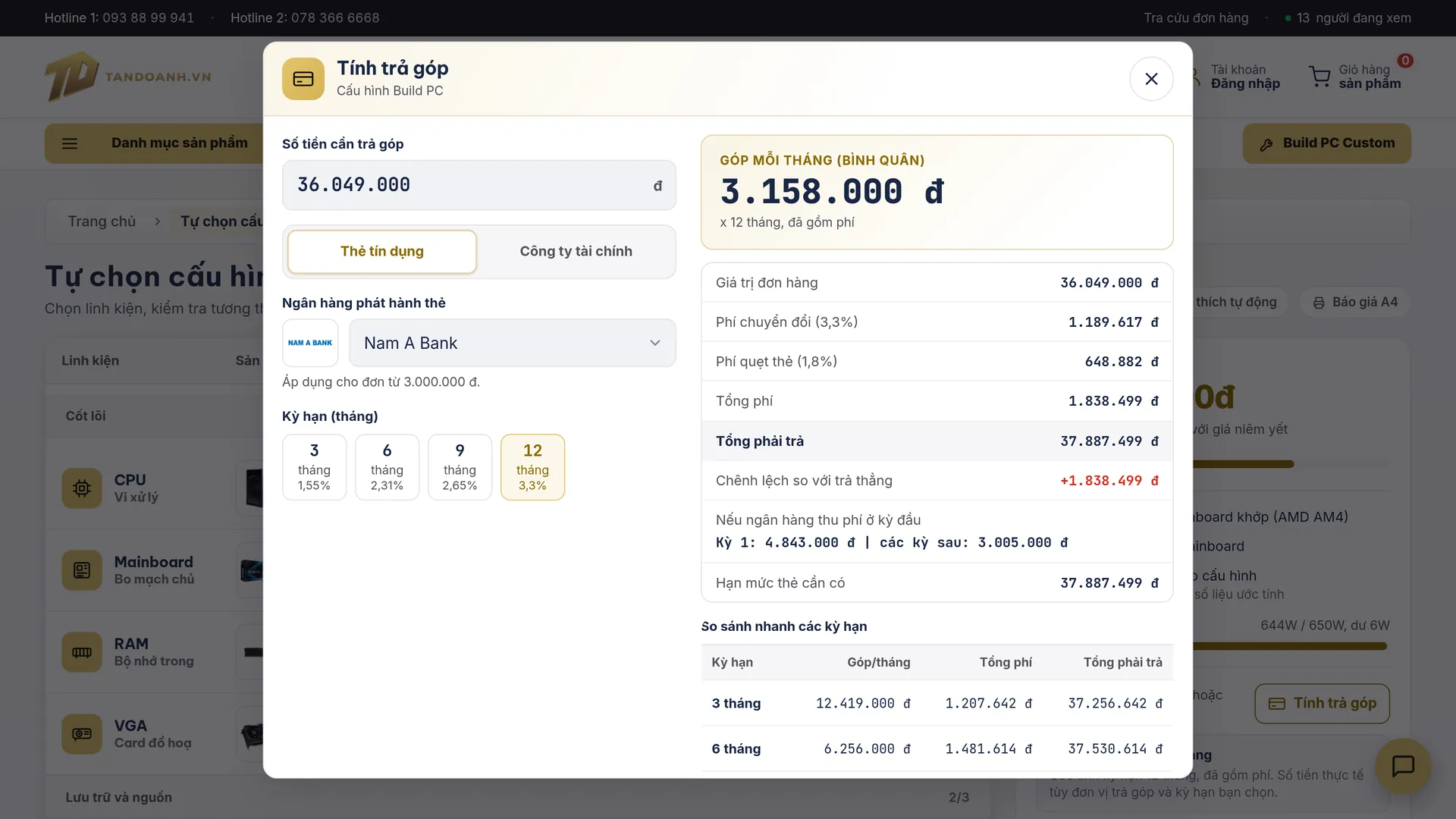Image resolution: width=1456 pixels, height=819 pixels.
Task: Click the Chênh lệch so với trả thẳng row
Action: (937, 481)
